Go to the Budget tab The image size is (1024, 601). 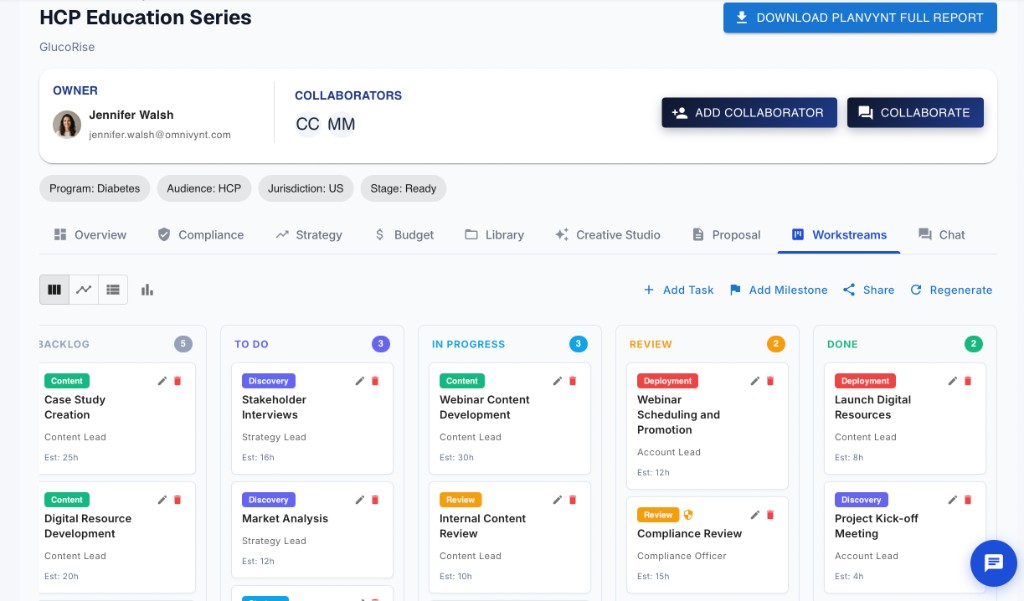pos(403,235)
